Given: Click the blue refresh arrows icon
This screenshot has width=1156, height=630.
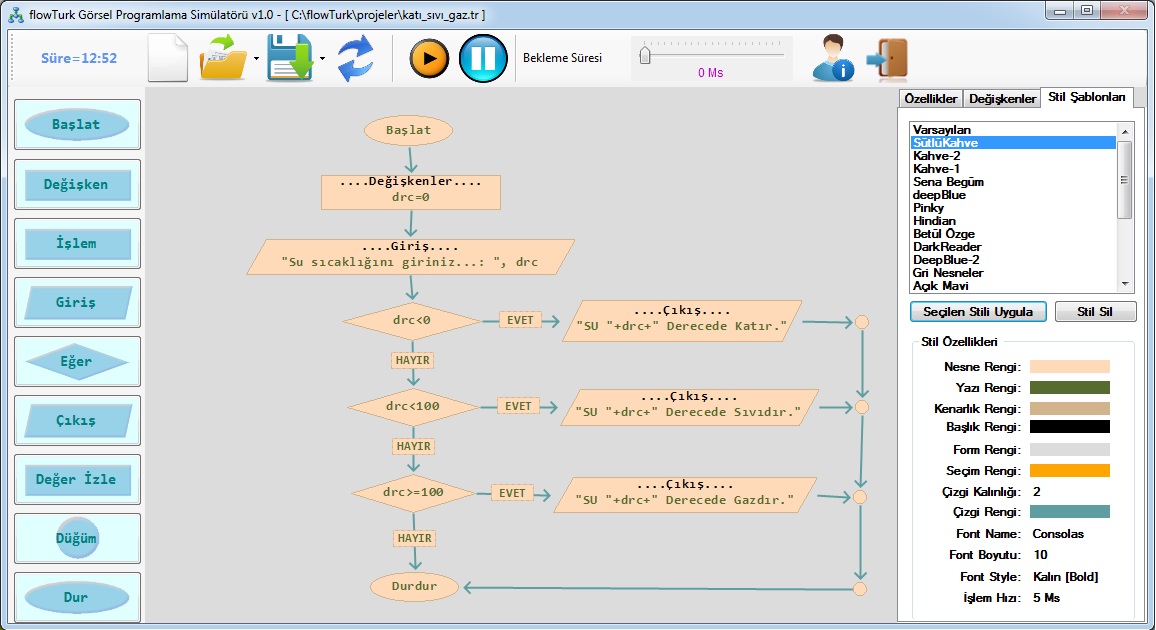Looking at the screenshot, I should [355, 58].
